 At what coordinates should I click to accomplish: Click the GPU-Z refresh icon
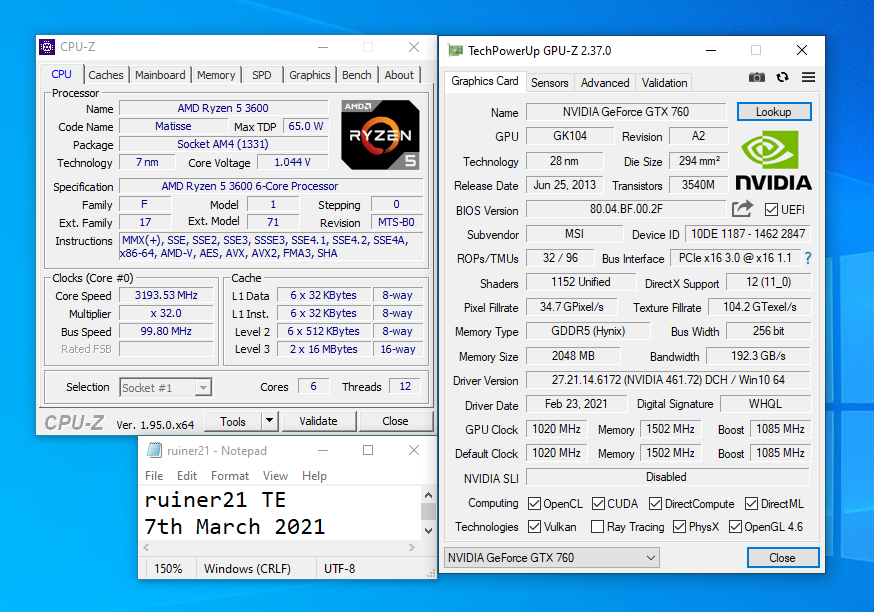pyautogui.click(x=782, y=77)
